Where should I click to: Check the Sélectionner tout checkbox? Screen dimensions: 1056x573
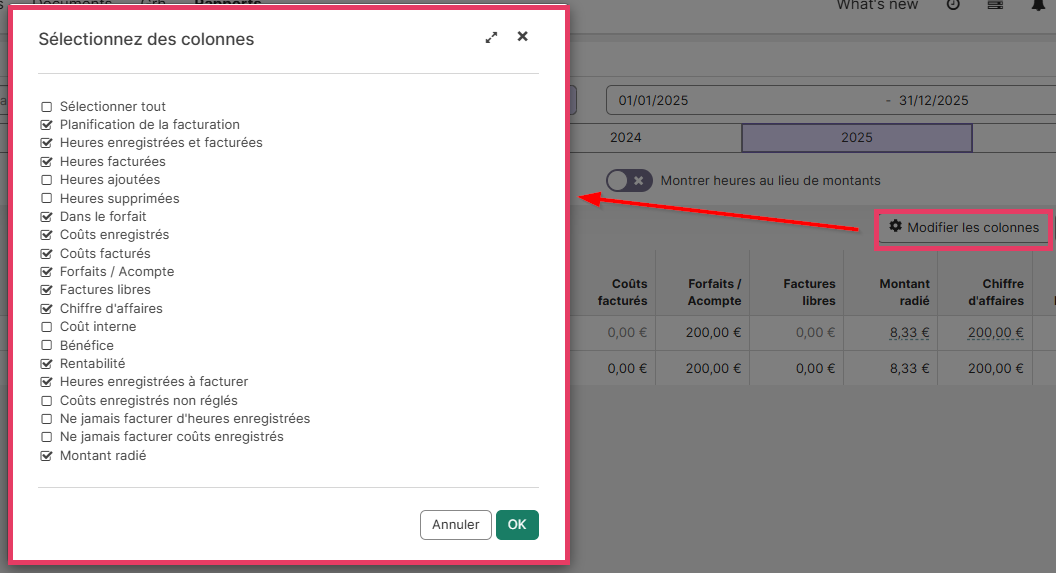46,107
